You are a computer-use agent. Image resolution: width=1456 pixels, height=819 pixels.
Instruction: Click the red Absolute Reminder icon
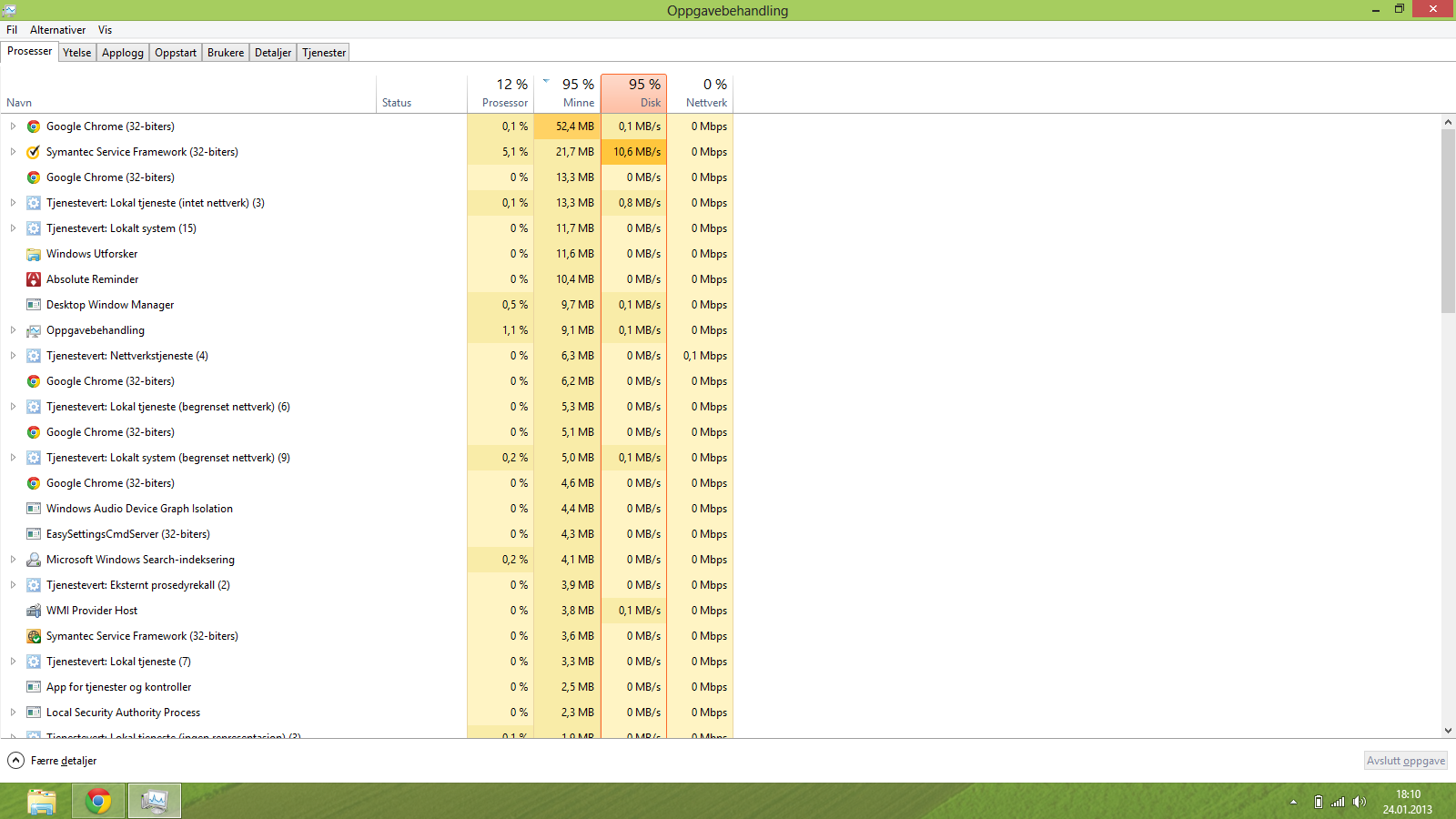click(34, 279)
